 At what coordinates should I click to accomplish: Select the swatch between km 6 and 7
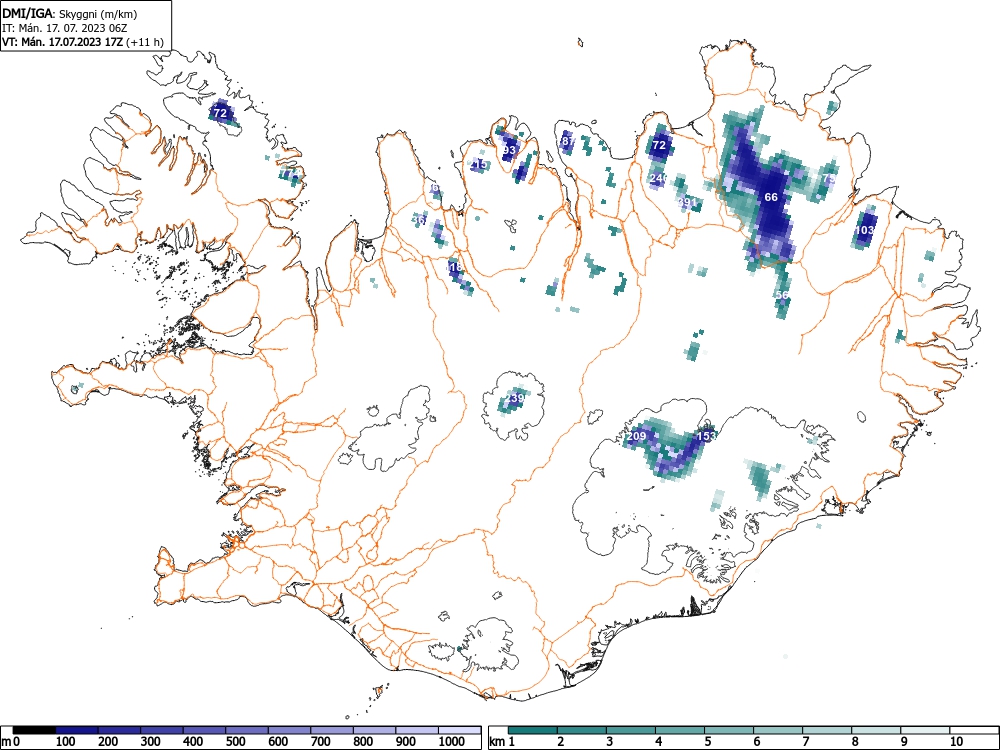point(778,730)
